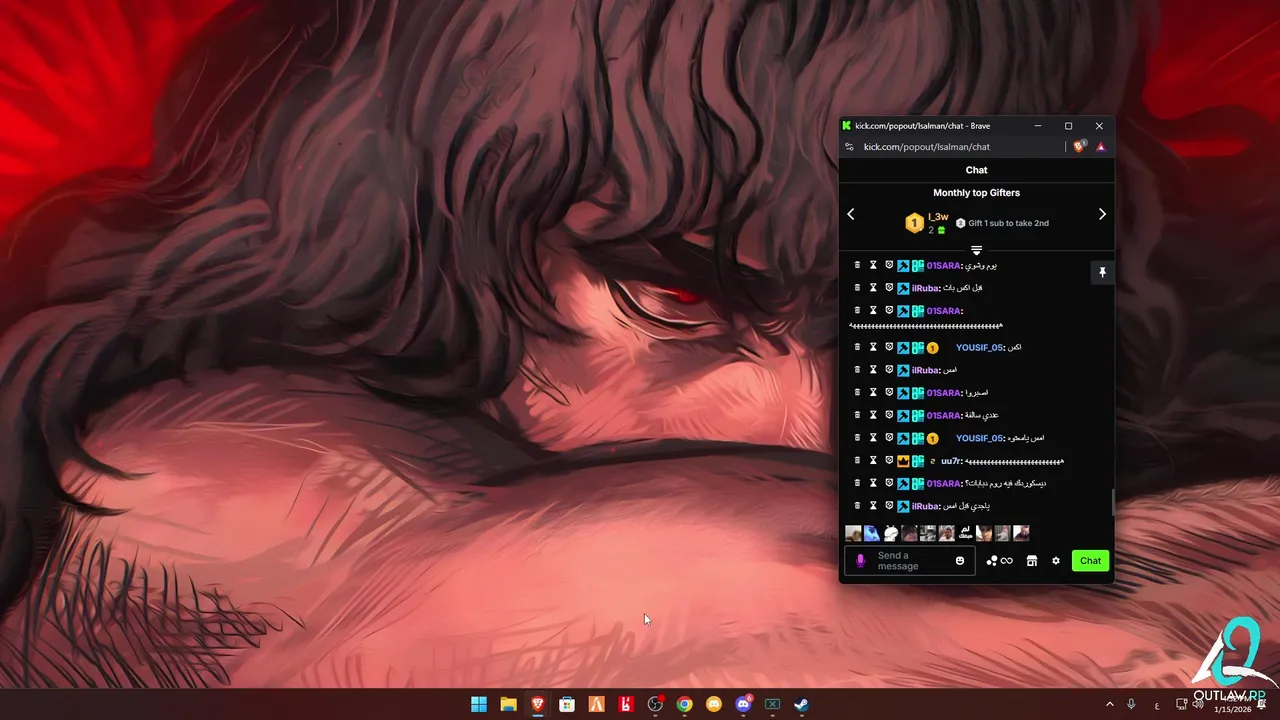Show previous leaderboard with left arrow

[x=851, y=214]
